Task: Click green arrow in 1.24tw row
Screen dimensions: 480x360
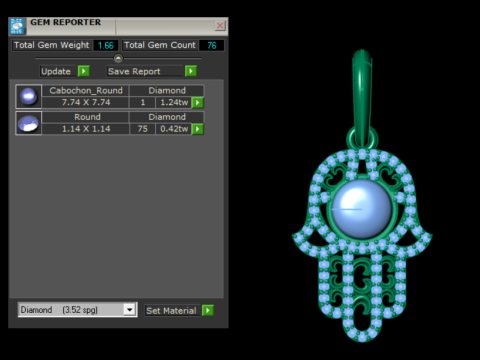Action: click(x=198, y=102)
